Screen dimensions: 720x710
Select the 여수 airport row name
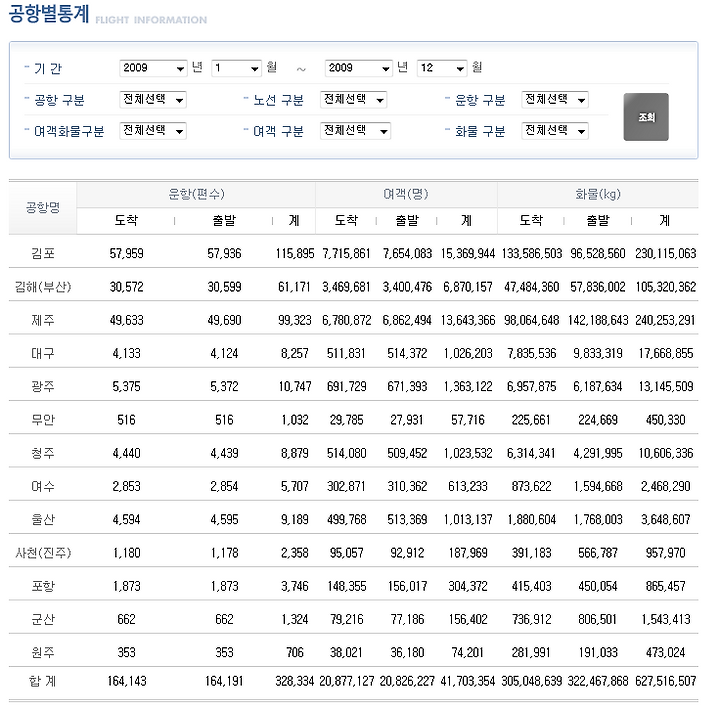43,486
